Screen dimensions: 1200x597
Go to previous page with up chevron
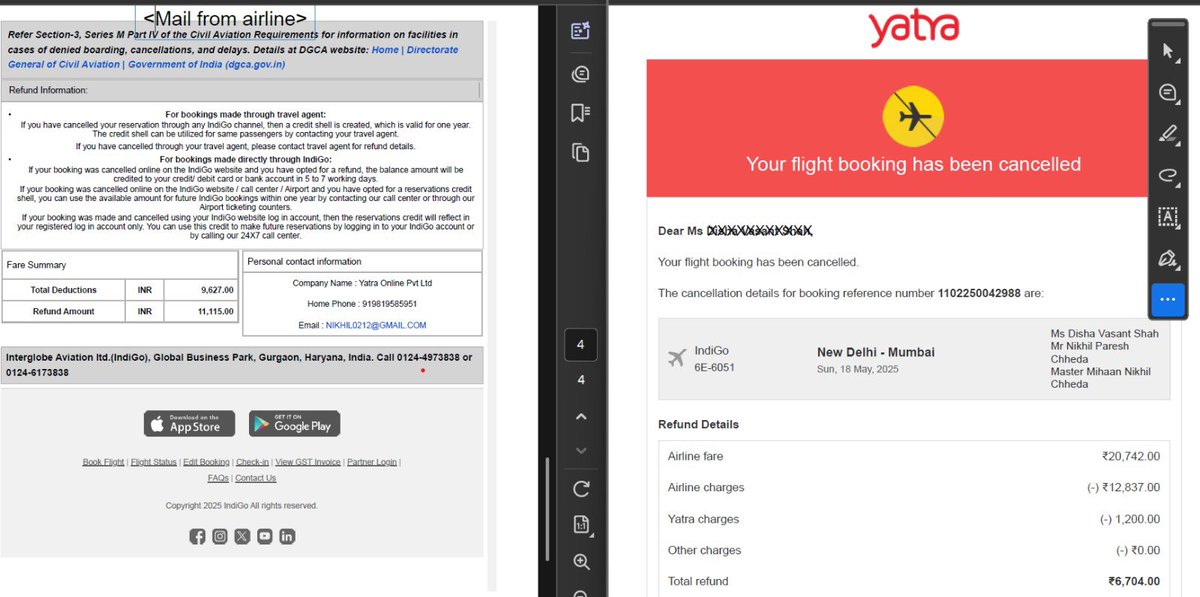click(x=581, y=416)
